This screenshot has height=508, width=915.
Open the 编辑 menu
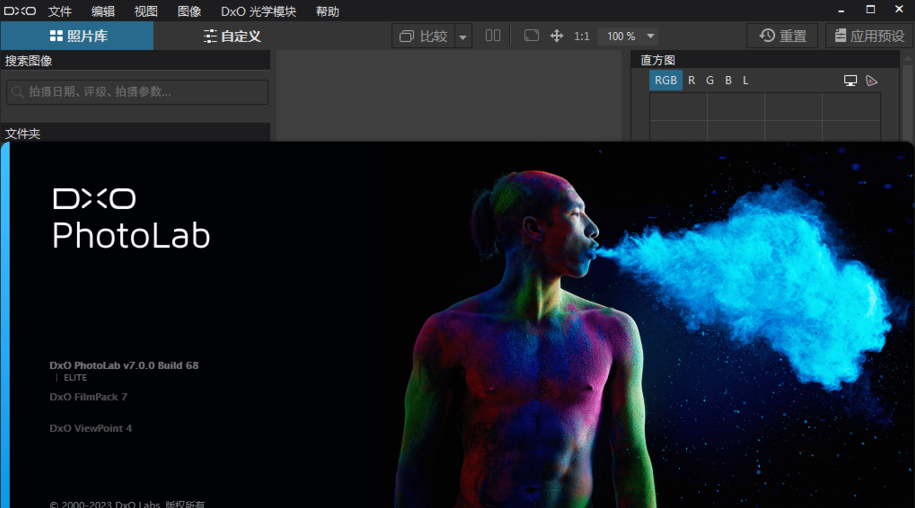103,11
